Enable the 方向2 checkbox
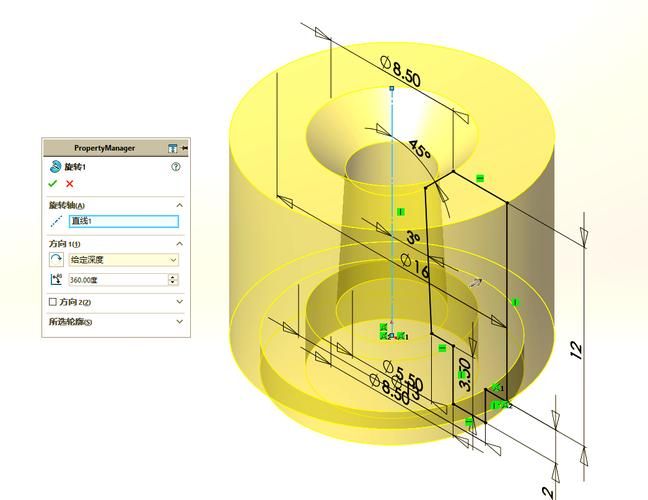 click(53, 302)
